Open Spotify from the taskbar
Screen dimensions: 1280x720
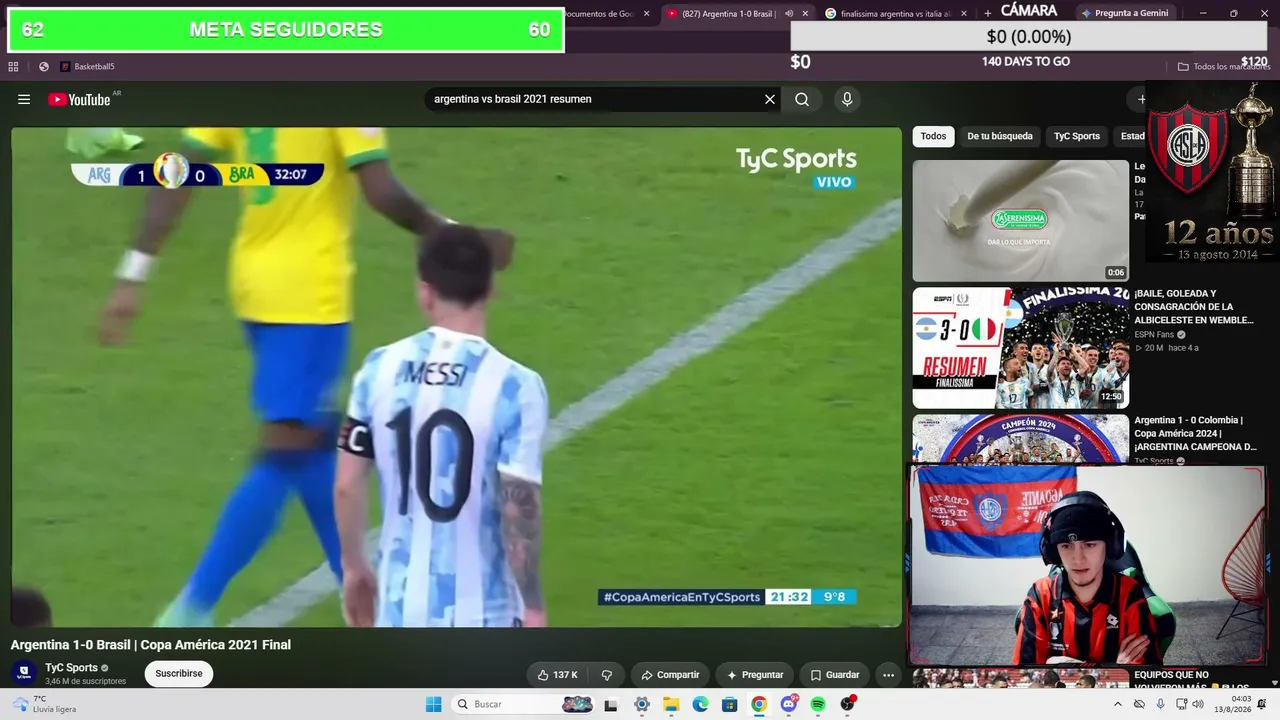point(818,704)
